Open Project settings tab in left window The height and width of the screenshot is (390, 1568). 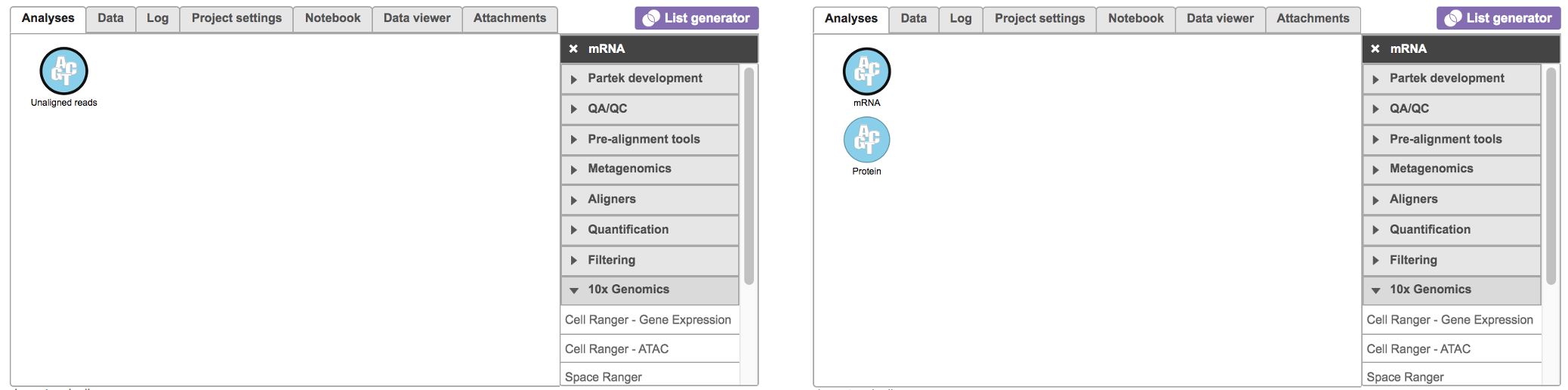click(x=236, y=18)
